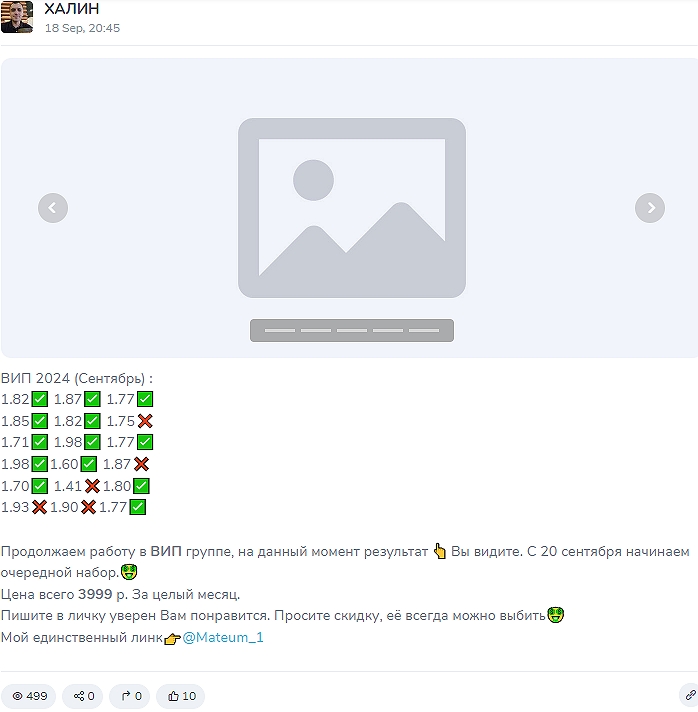This screenshot has width=698, height=712.
Task: Click the red cross next to 1.41
Action: point(92,486)
